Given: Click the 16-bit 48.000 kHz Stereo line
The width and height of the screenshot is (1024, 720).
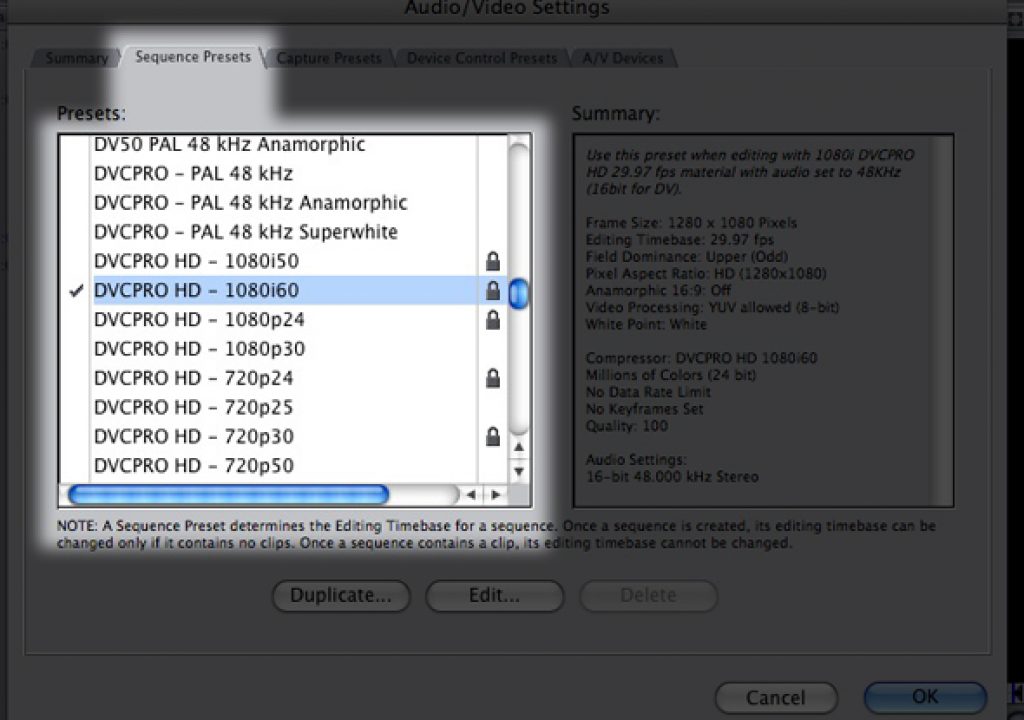Looking at the screenshot, I should click(x=672, y=476).
